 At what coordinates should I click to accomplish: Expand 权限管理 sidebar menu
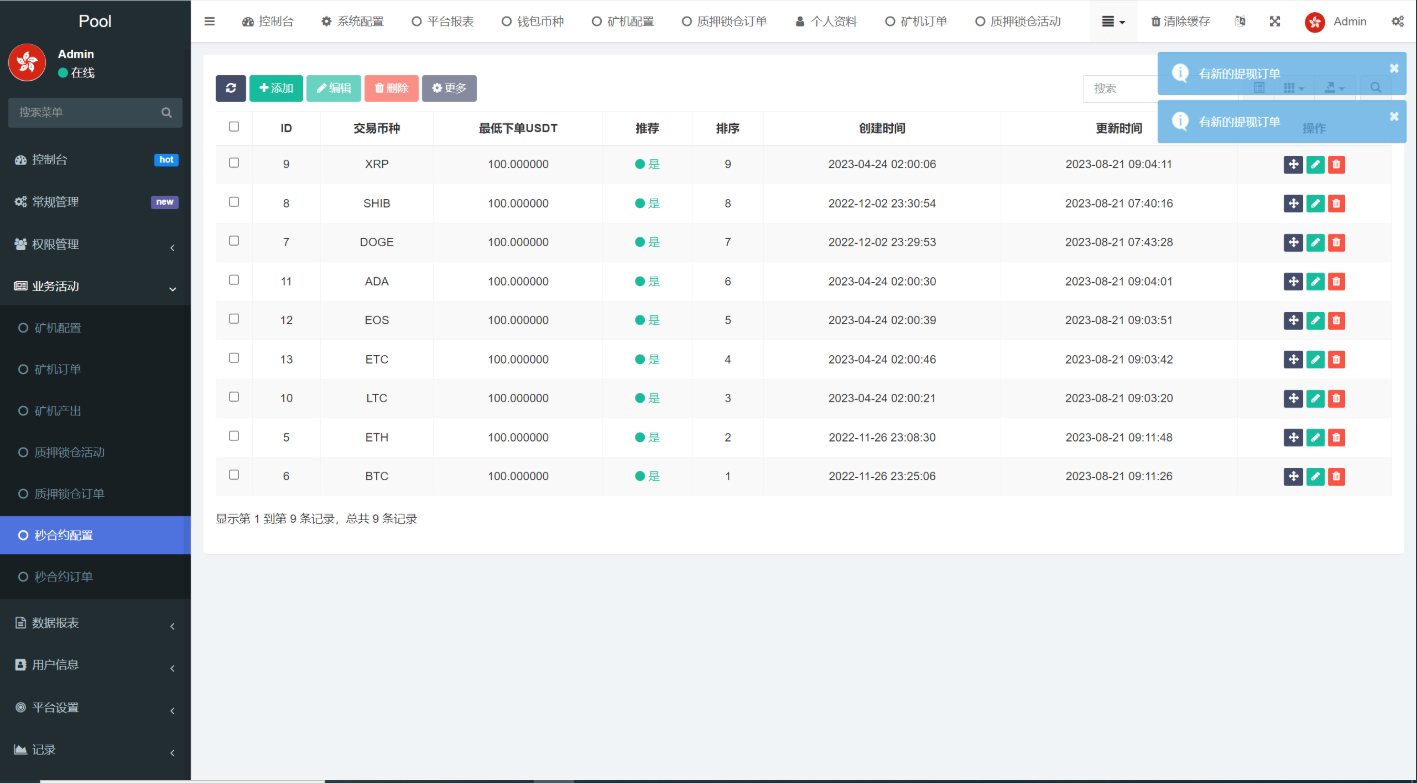pyautogui.click(x=95, y=244)
